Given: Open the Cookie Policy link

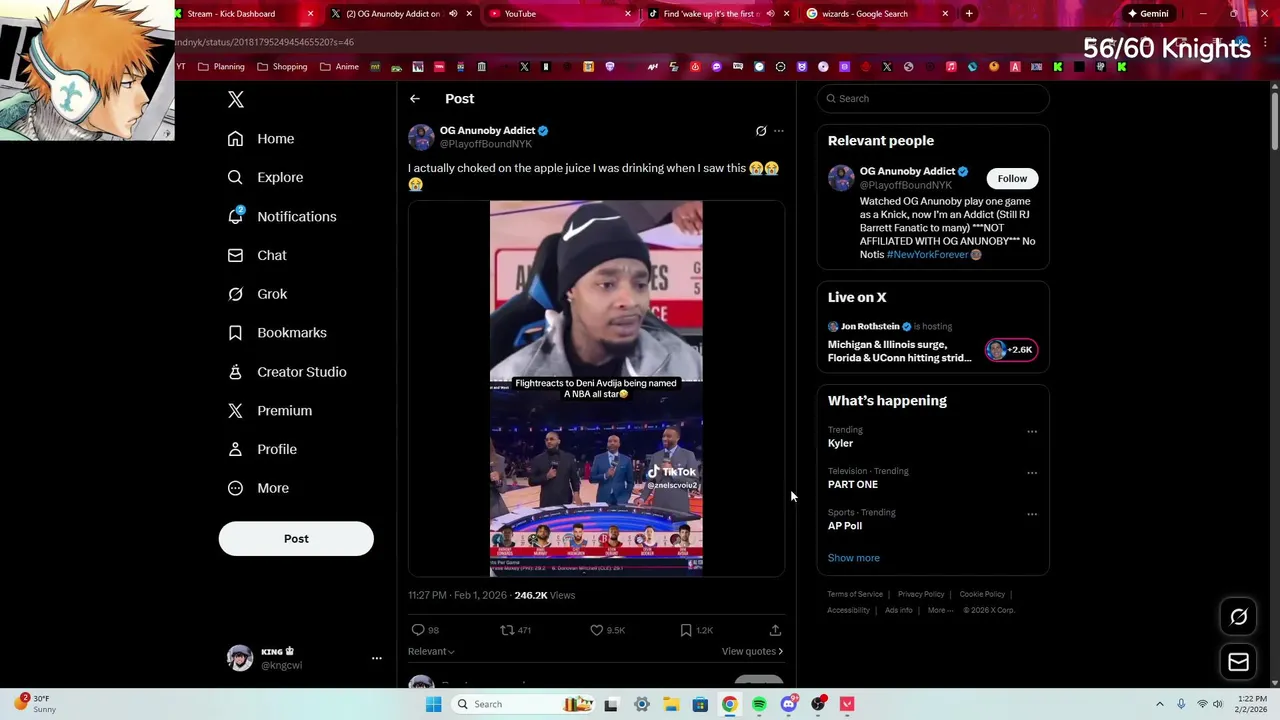Looking at the screenshot, I should (982, 595).
